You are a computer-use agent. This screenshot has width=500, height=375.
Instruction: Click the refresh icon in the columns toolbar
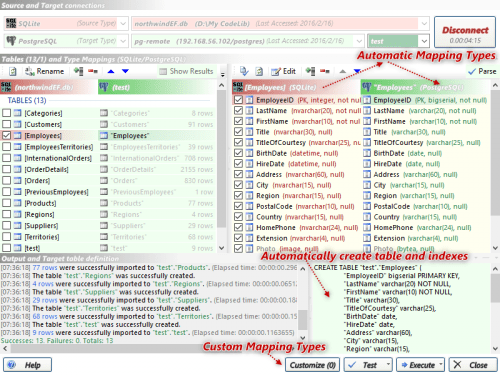coord(259,71)
